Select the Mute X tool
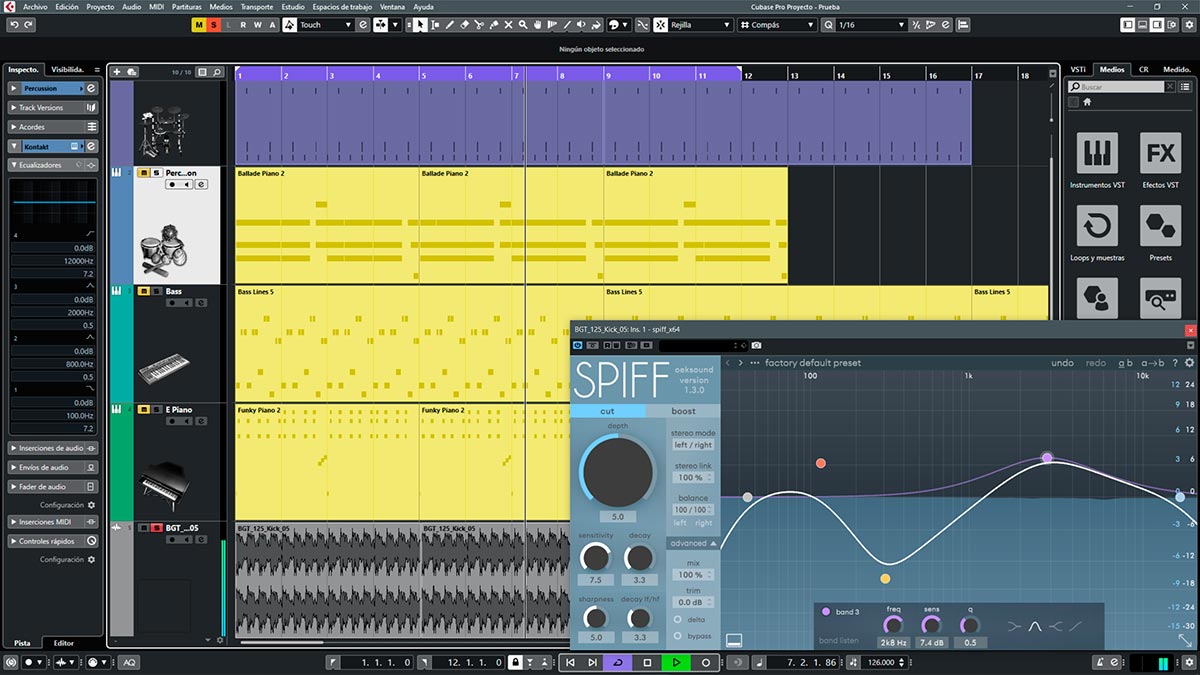This screenshot has width=1200, height=675. tap(508, 24)
